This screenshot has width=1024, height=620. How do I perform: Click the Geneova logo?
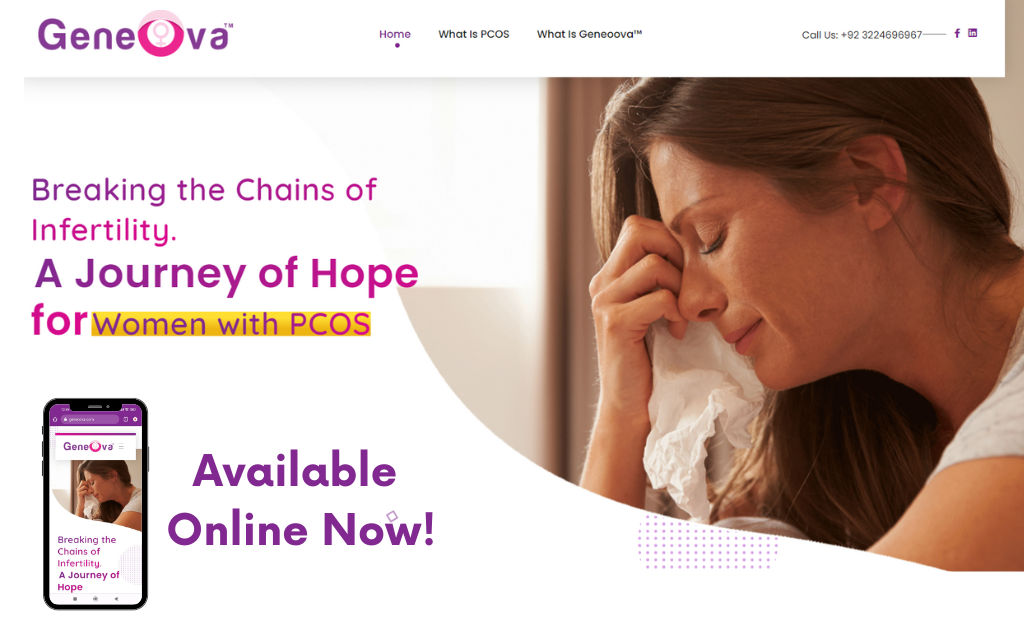[135, 34]
